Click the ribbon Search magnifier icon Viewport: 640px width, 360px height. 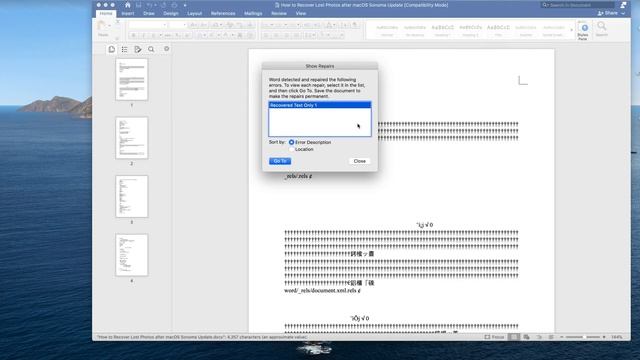(601, 27)
